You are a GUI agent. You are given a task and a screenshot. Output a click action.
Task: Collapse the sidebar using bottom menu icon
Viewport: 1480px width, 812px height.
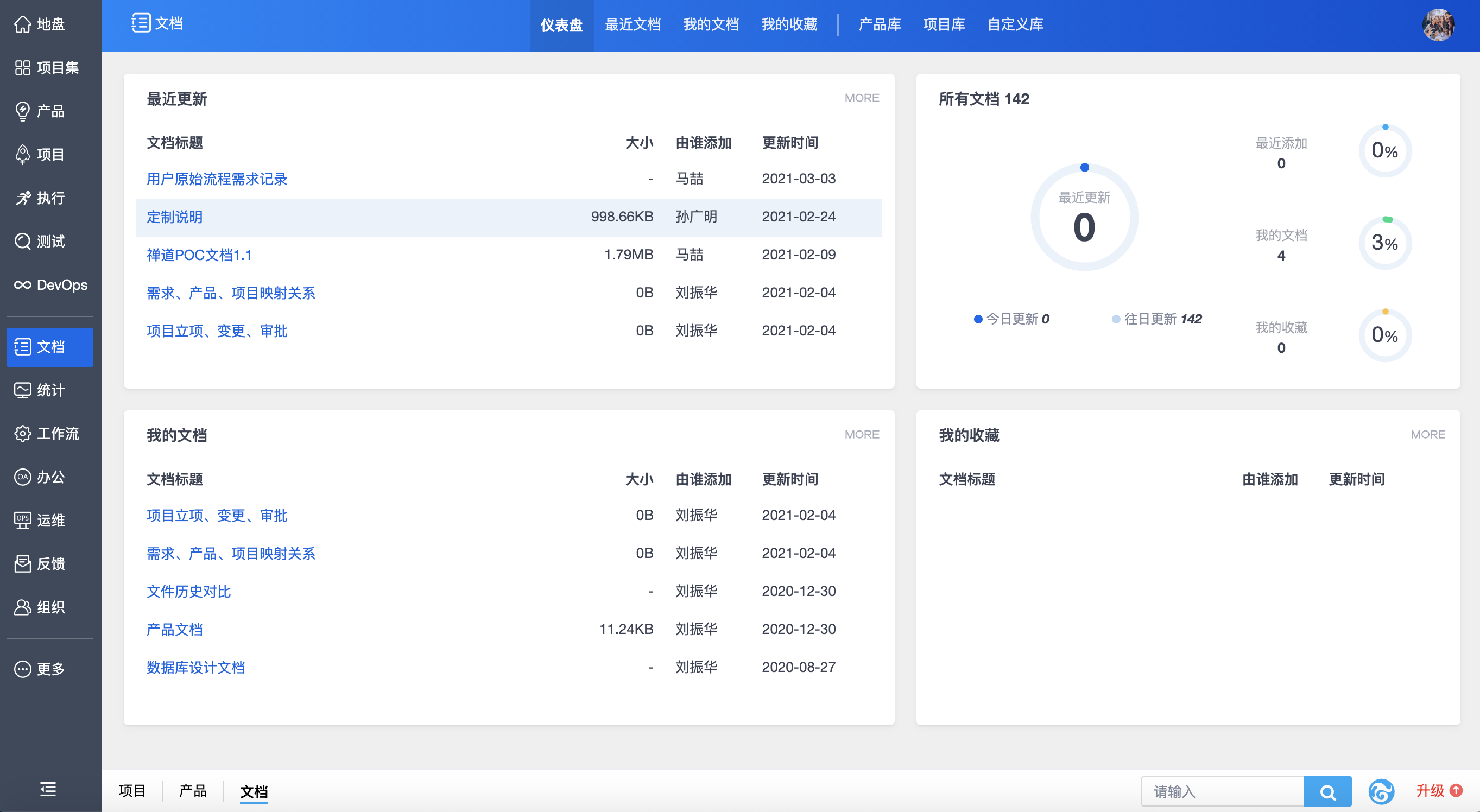(48, 790)
